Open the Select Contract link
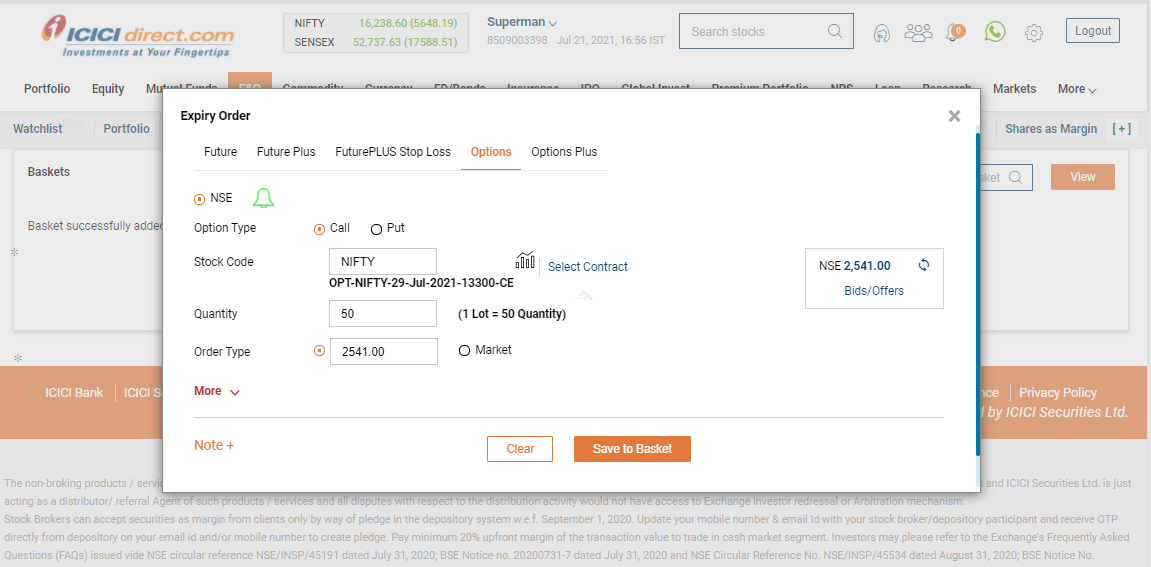The width and height of the screenshot is (1151, 567). click(588, 267)
